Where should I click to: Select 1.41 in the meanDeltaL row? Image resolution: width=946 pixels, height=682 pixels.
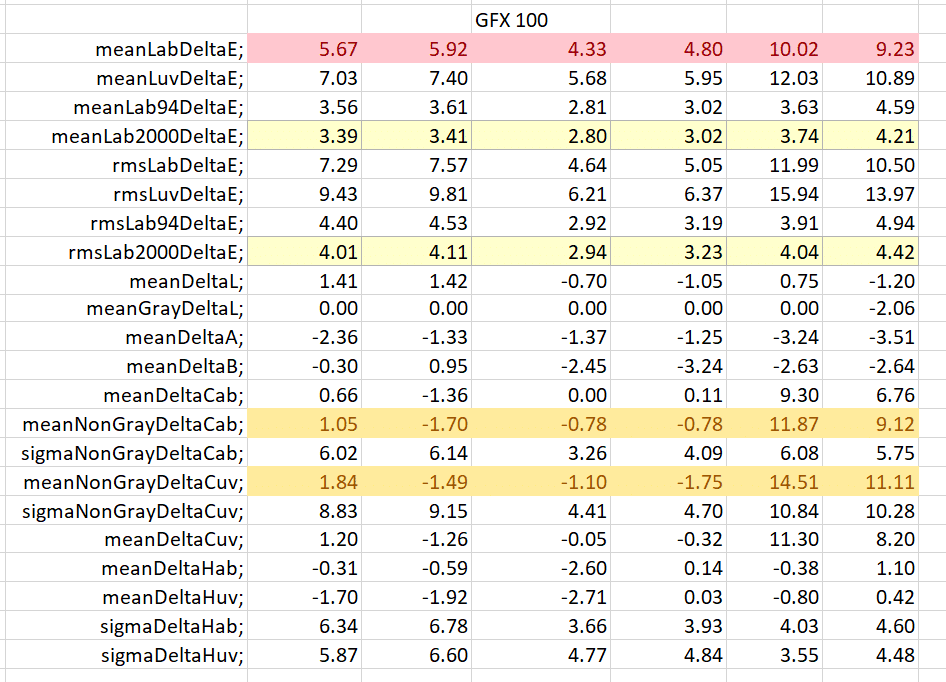(338, 281)
